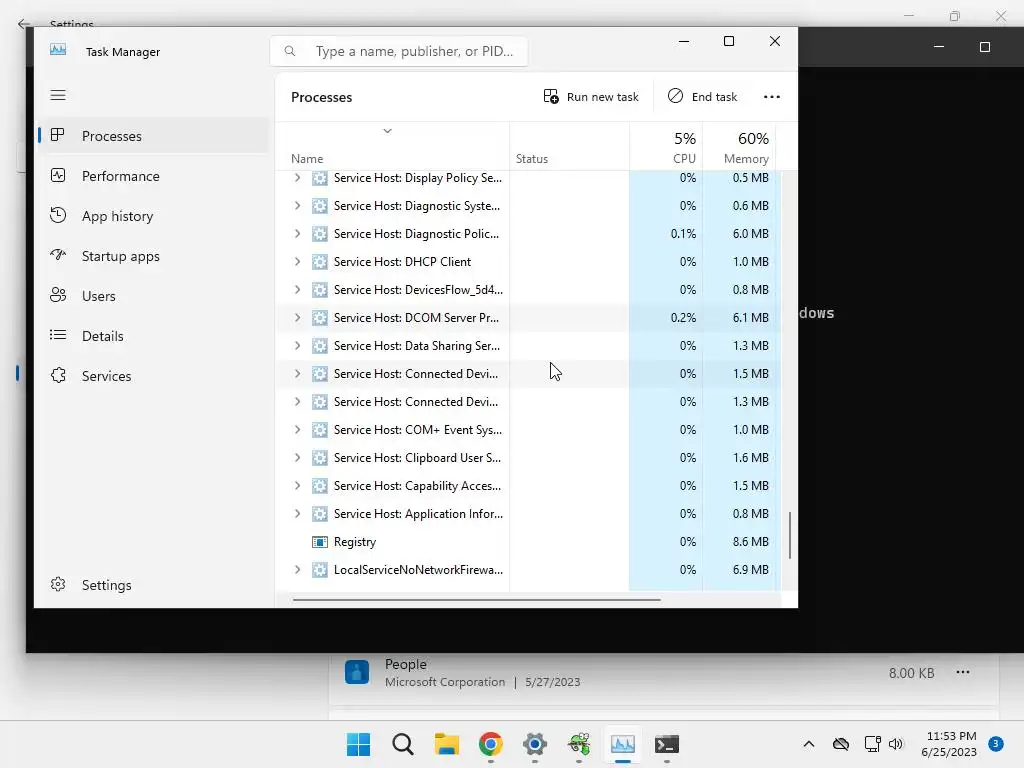Expand Service Host: DevicesFlow row
This screenshot has width=1024, height=768.
coord(297,289)
